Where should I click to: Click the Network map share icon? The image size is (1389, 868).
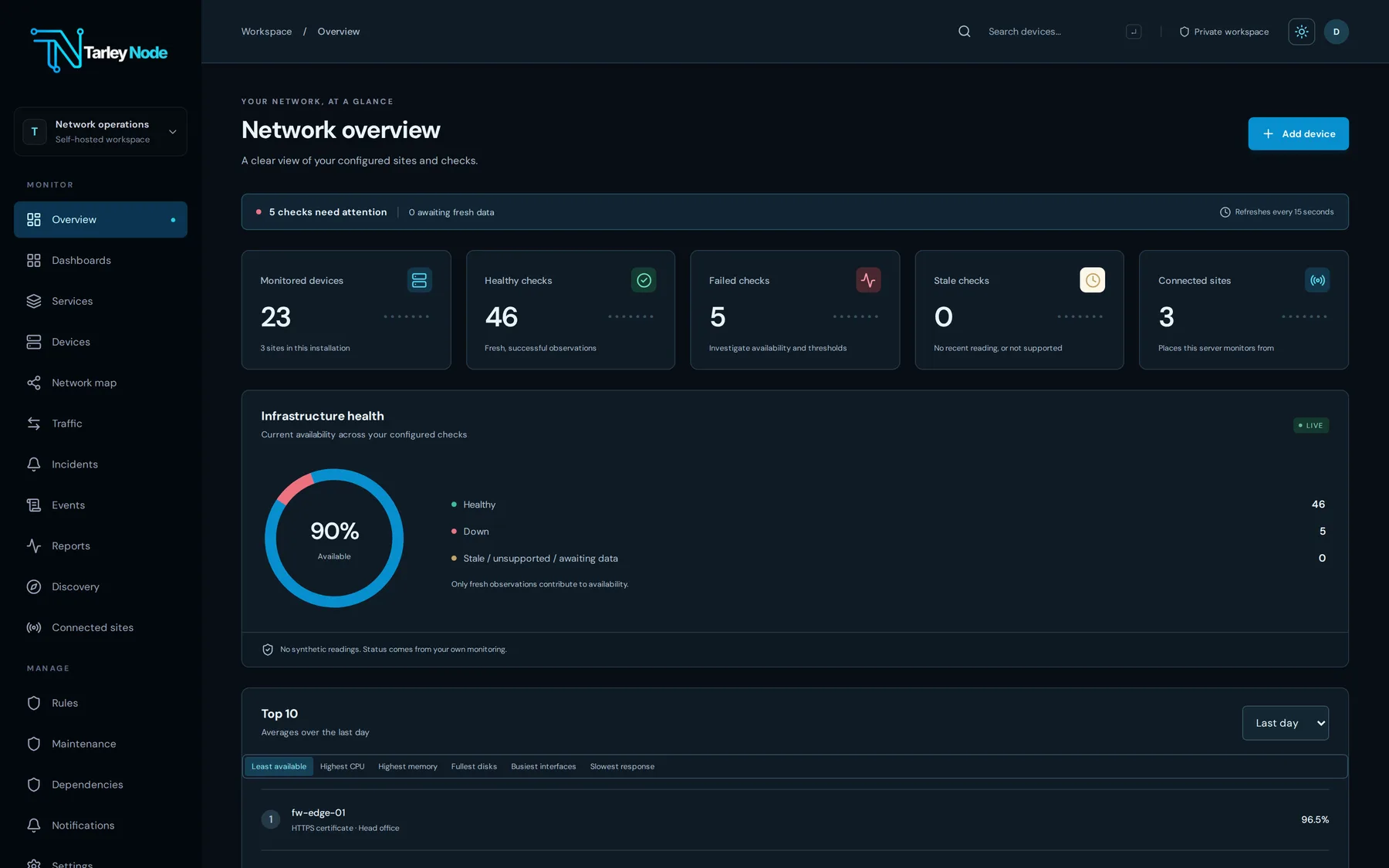coord(34,383)
